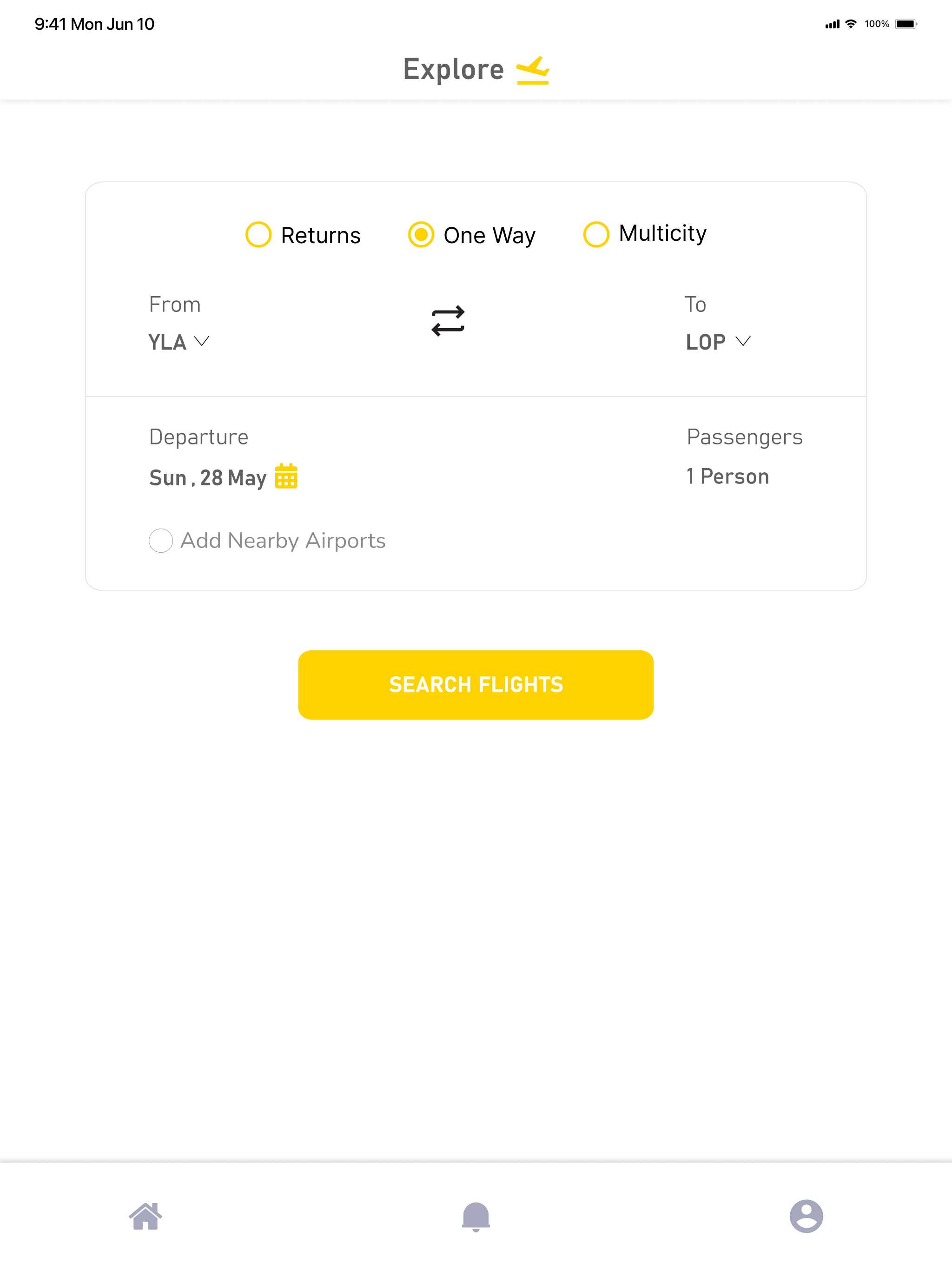Screen dimensions: 952x1270
Task: Tap the battery status icon
Action: tap(906, 24)
